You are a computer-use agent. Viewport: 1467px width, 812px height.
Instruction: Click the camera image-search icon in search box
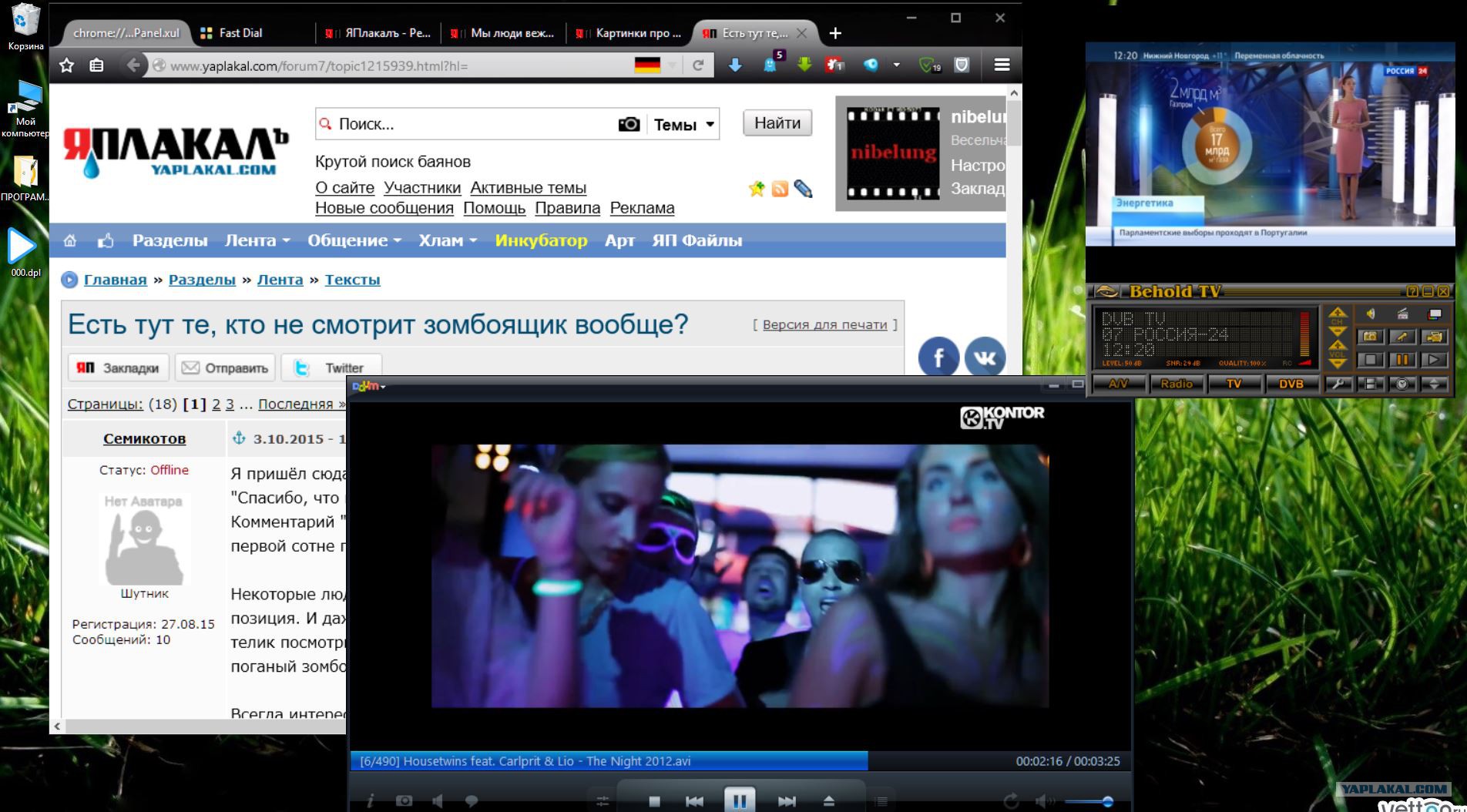point(629,124)
